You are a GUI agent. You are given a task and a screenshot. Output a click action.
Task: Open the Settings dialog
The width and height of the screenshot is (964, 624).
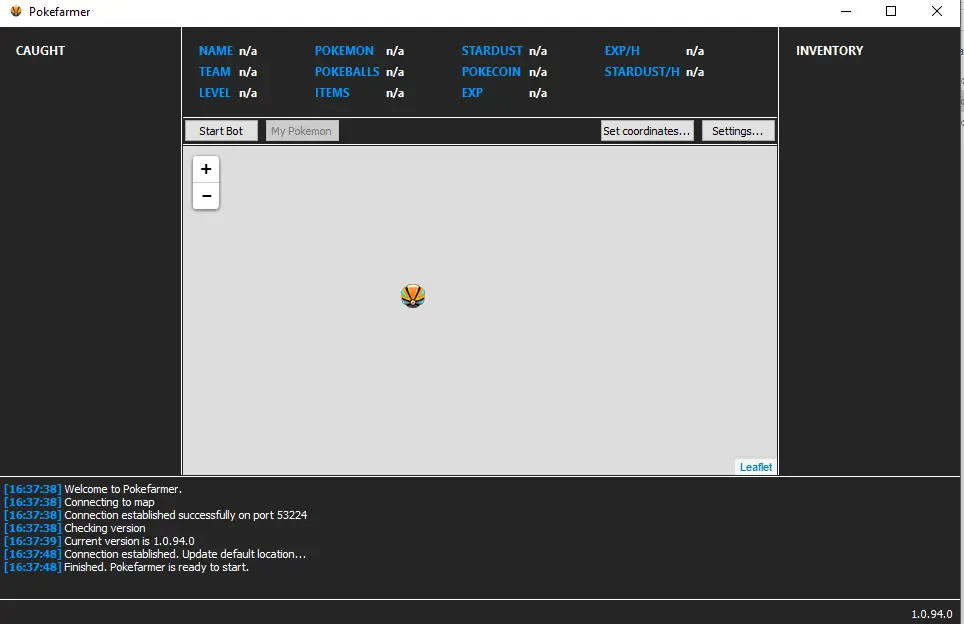(x=738, y=131)
